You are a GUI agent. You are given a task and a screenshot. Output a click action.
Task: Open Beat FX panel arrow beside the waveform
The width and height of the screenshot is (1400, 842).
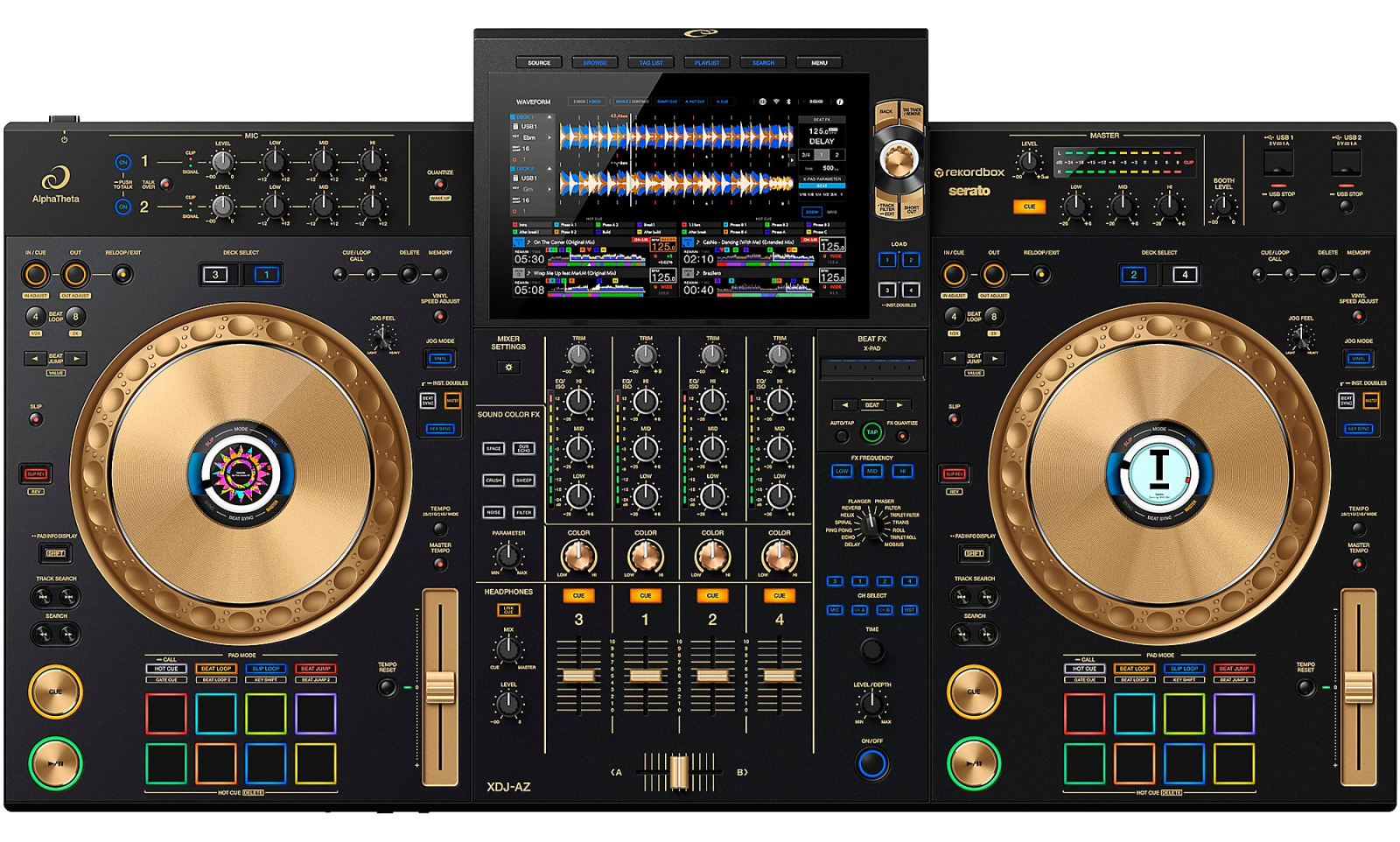(x=793, y=161)
